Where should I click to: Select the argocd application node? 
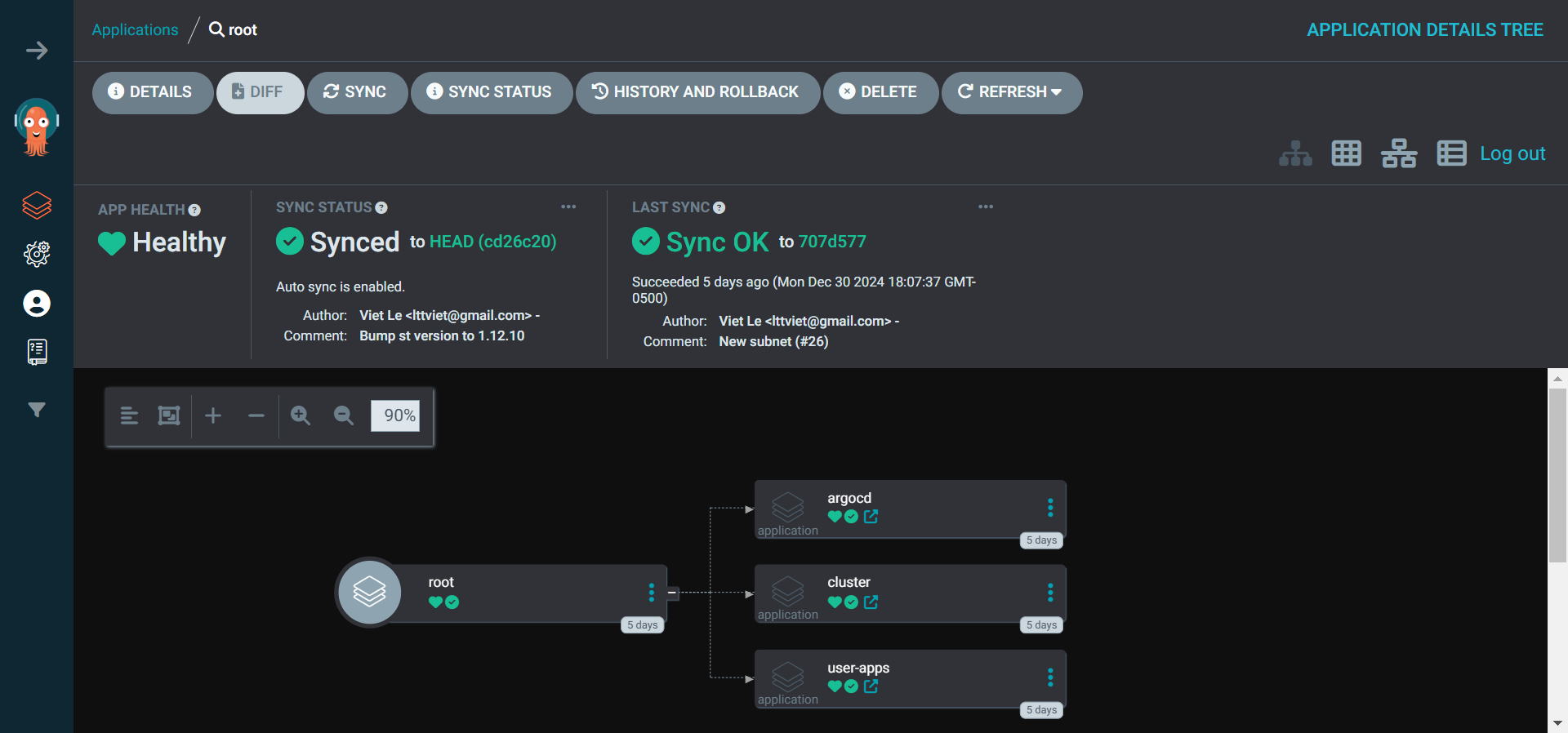pos(910,509)
